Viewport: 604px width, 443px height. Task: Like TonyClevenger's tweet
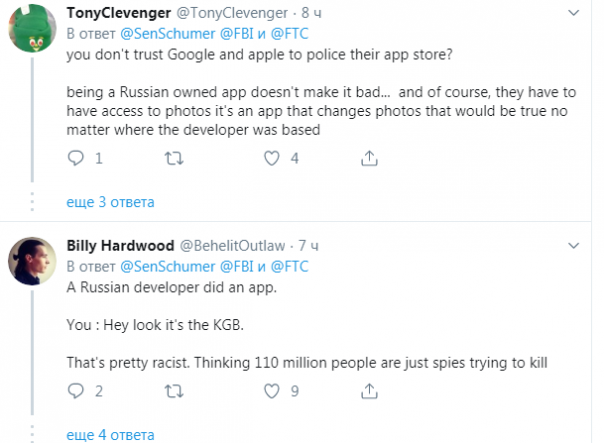[x=270, y=158]
